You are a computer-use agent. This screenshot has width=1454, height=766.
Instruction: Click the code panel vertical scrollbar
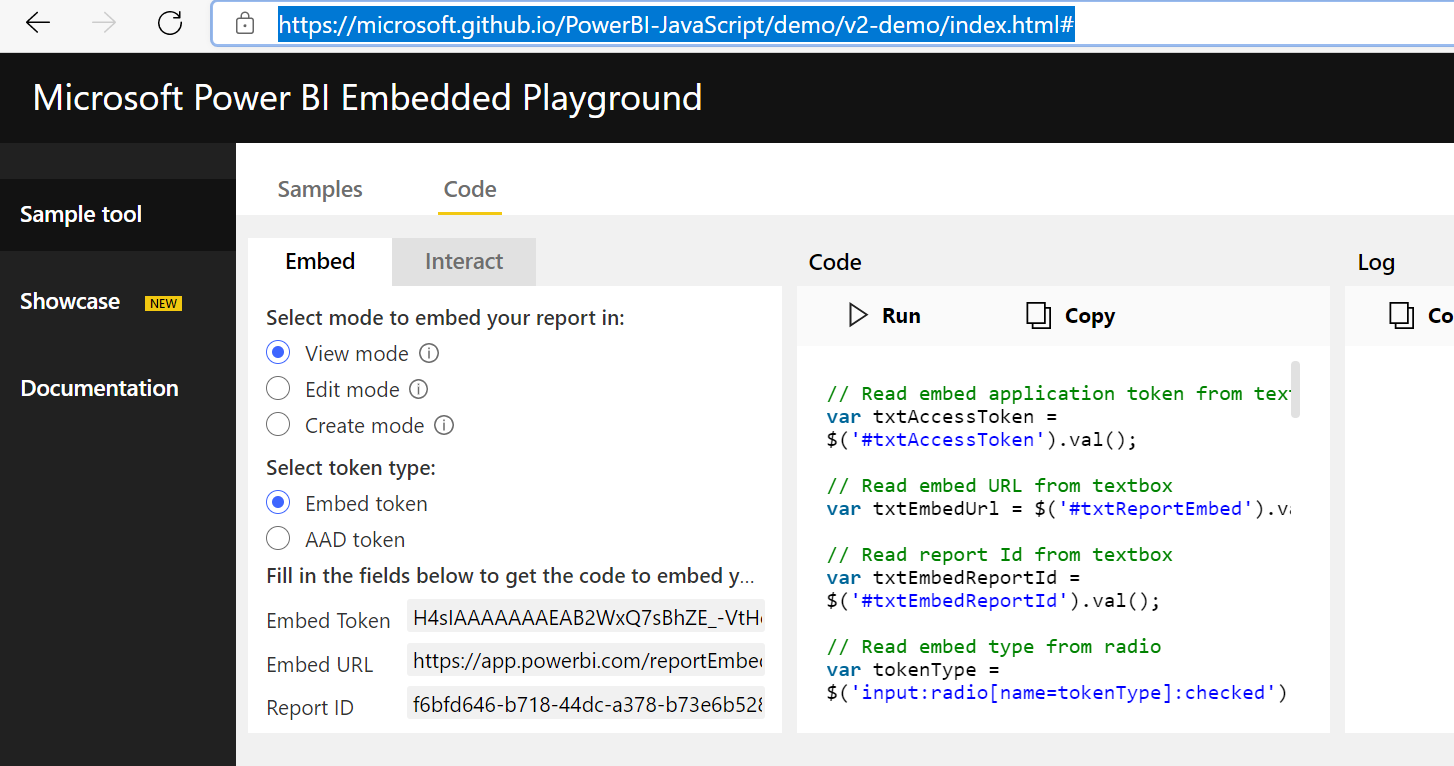pos(1295,389)
